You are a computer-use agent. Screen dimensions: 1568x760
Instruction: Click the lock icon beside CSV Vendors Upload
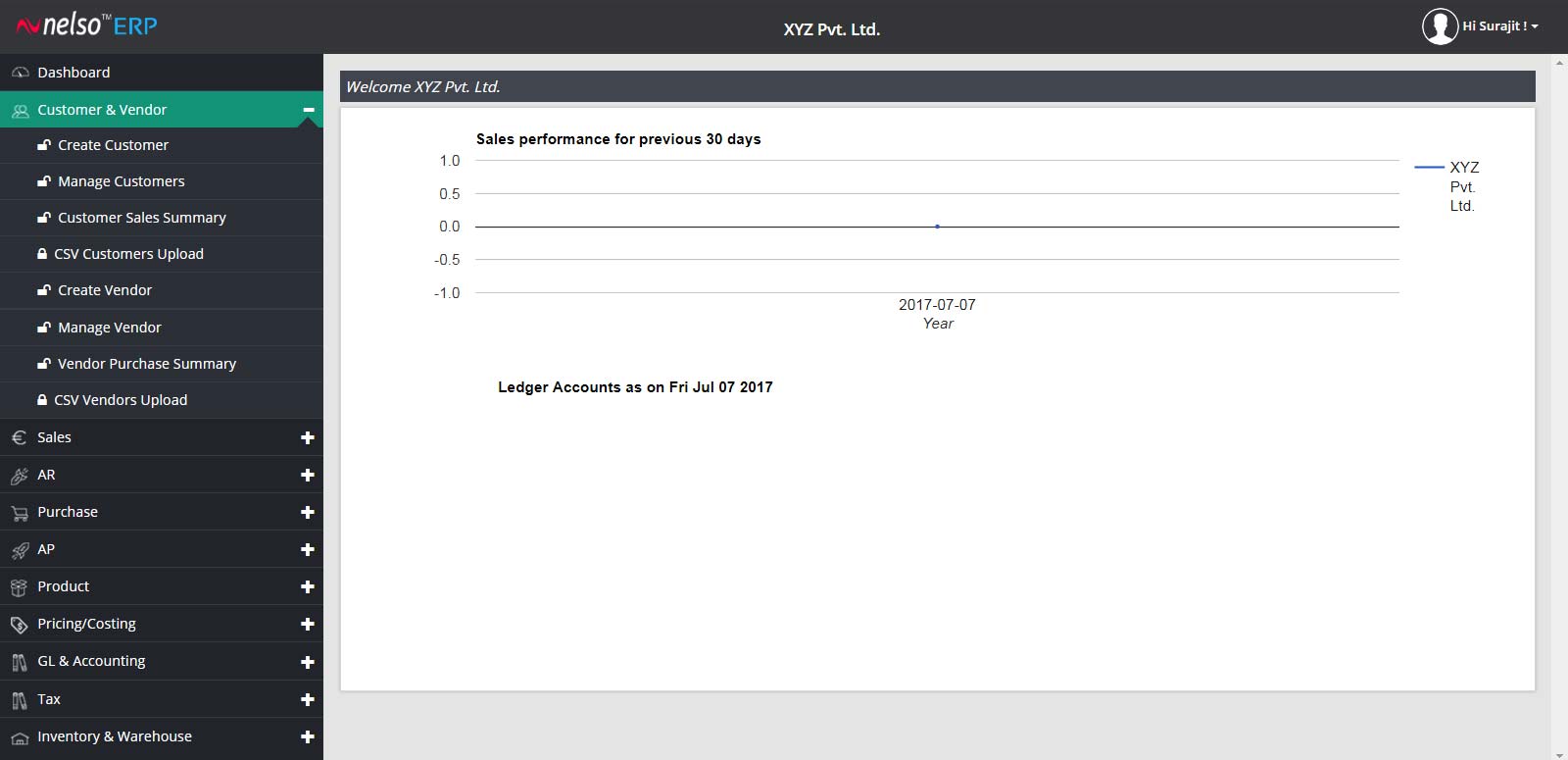[x=42, y=400]
